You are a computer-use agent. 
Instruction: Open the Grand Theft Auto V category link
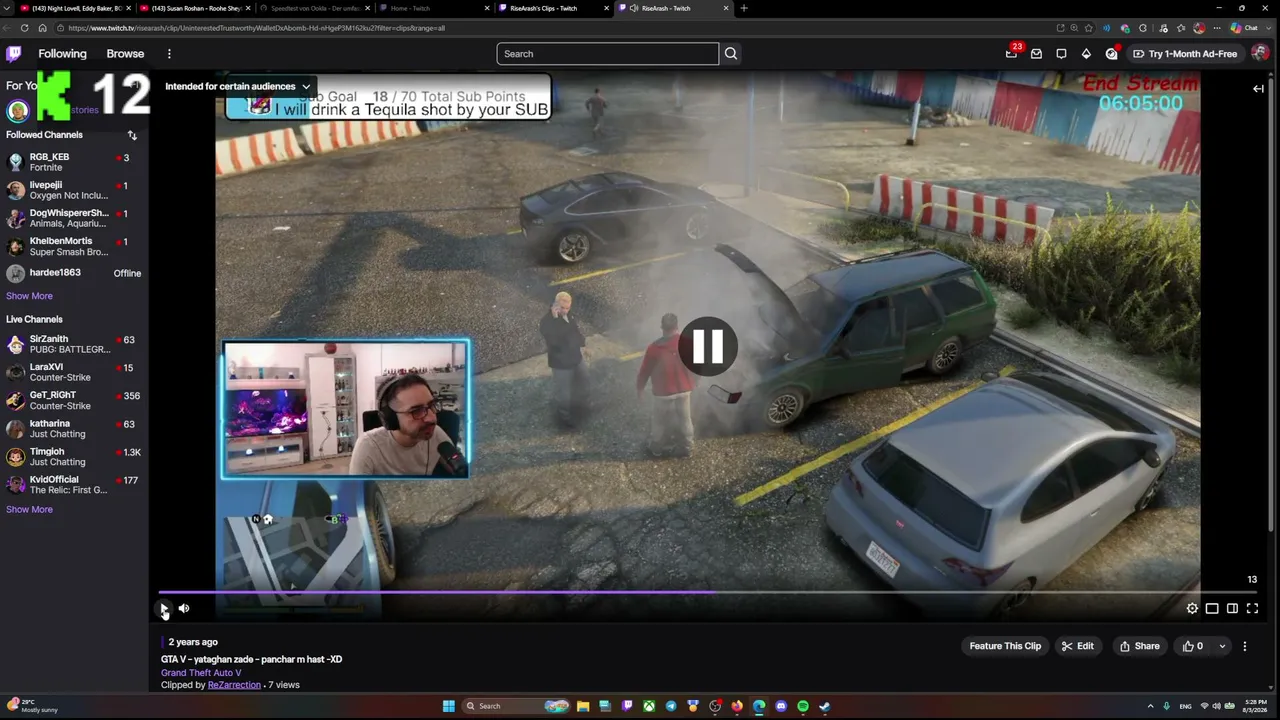point(201,673)
